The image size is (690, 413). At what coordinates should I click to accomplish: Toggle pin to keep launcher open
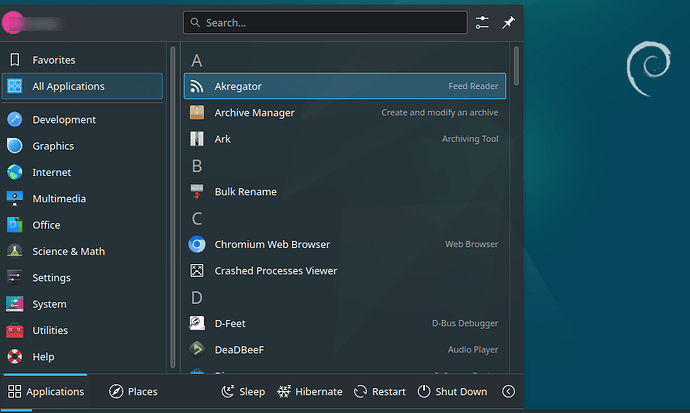click(508, 22)
